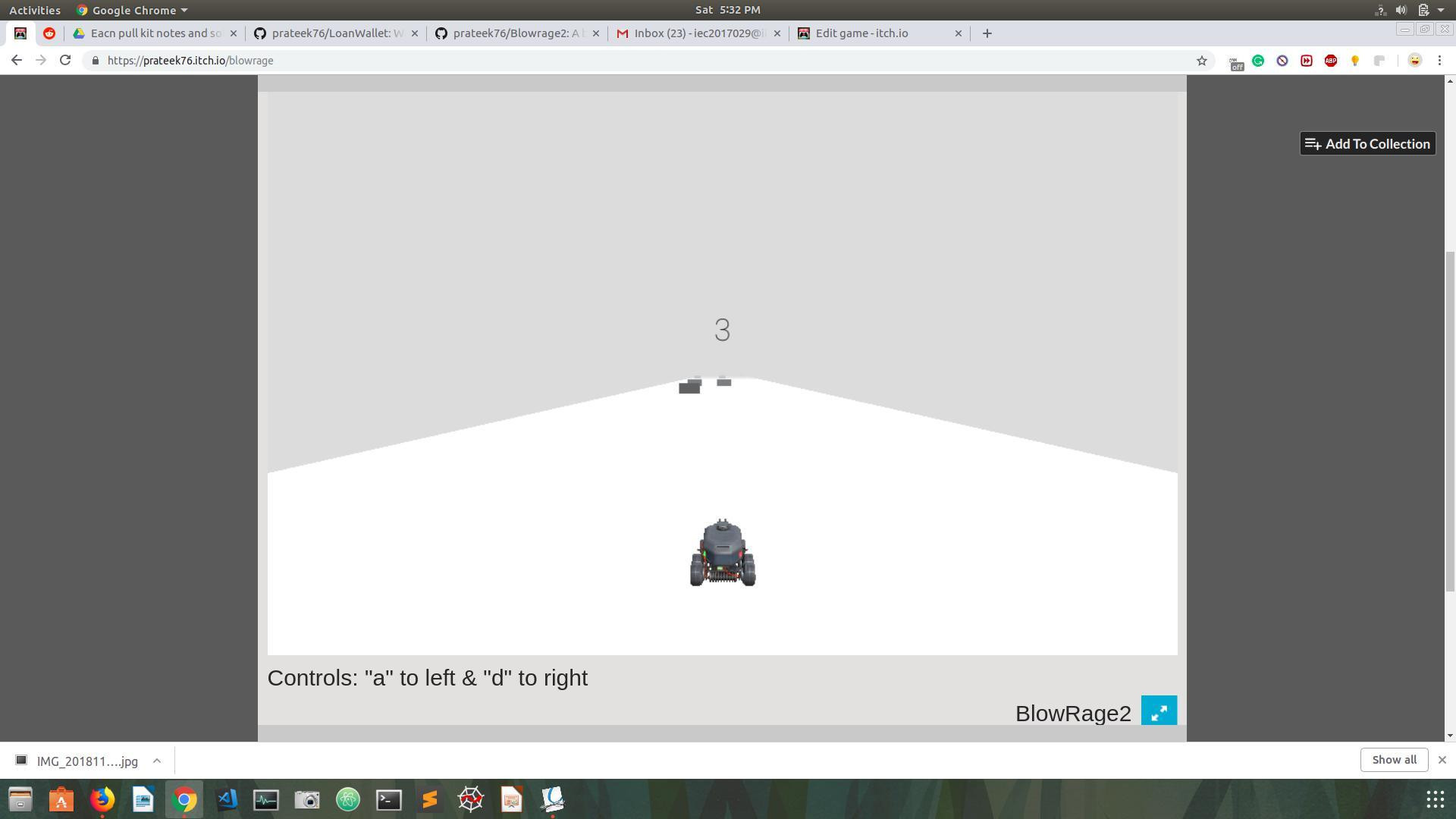Open the Ubuntu Software center

[61, 799]
